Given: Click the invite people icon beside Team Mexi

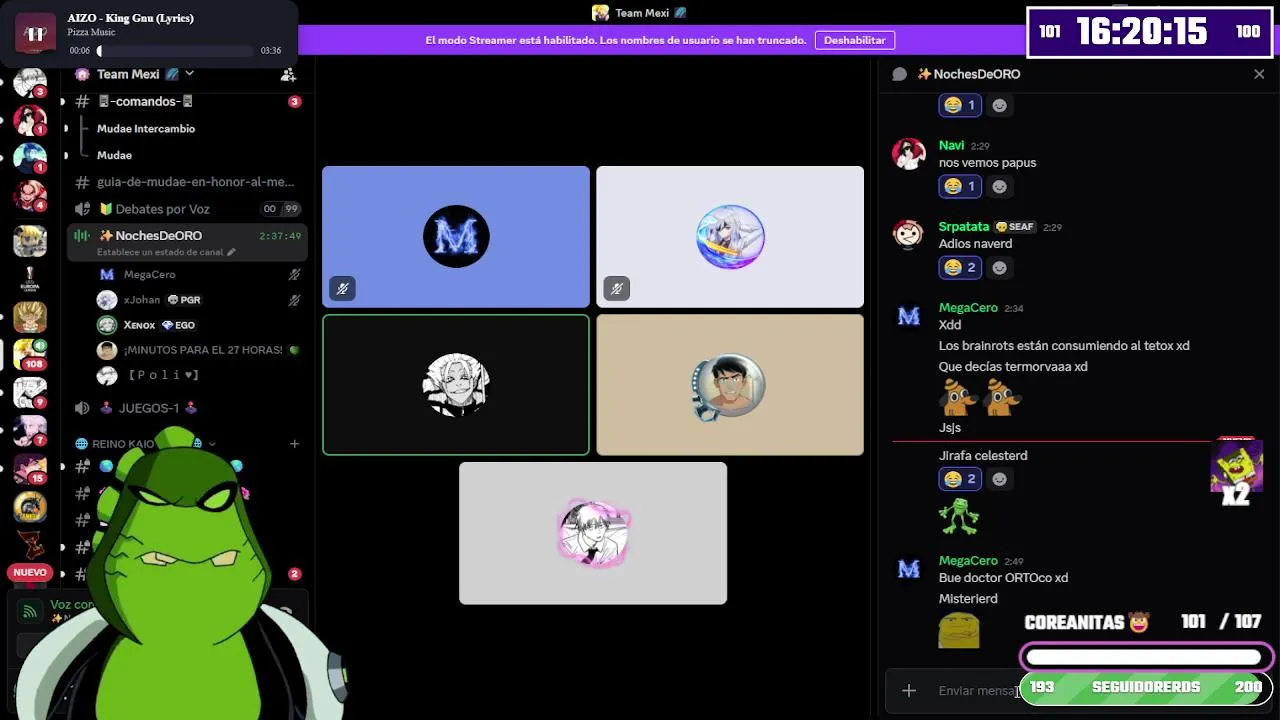Looking at the screenshot, I should point(288,75).
